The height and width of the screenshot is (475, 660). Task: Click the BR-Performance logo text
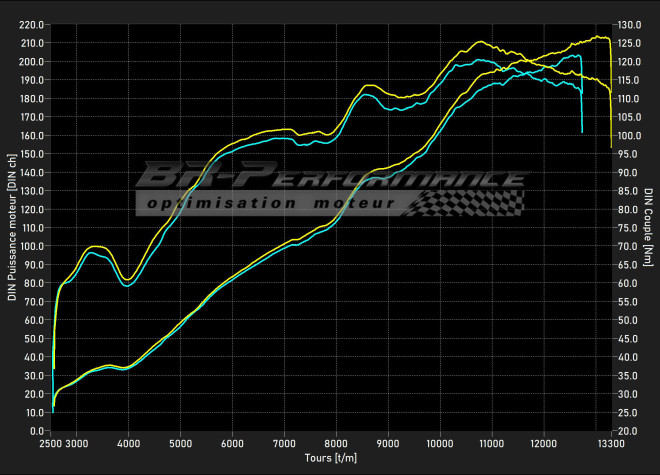pos(330,178)
